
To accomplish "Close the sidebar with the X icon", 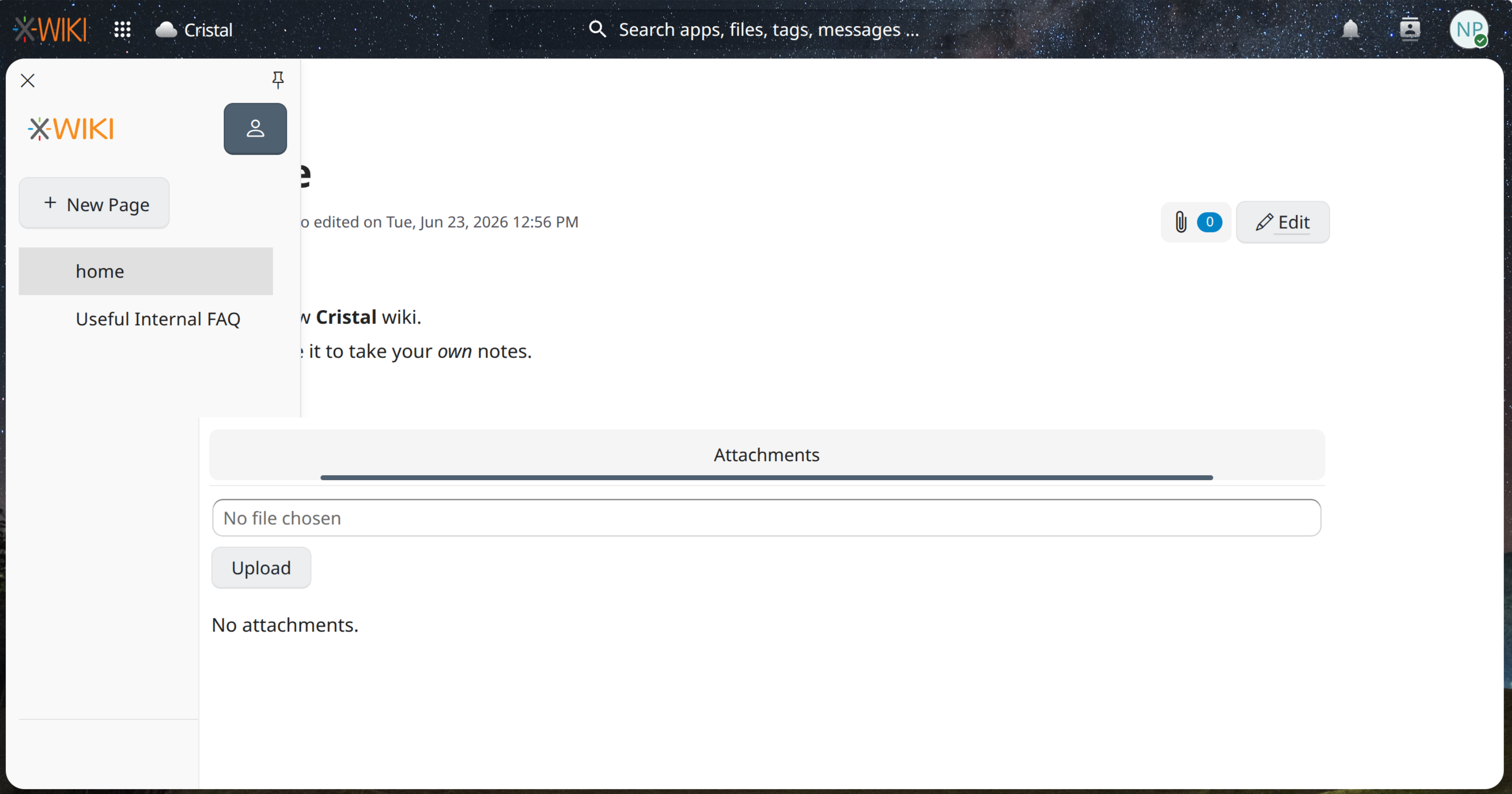I will [27, 80].
